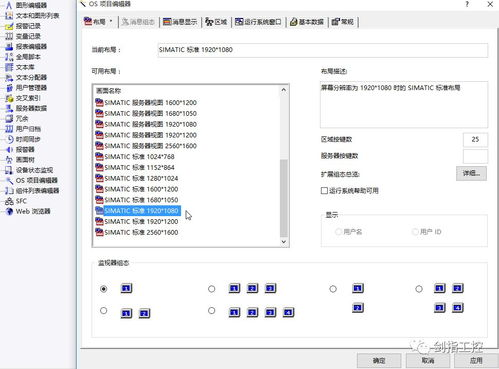The width and height of the screenshot is (499, 369).
Task: Click the layout list's vertical scrollbar thumb
Action: (284, 197)
